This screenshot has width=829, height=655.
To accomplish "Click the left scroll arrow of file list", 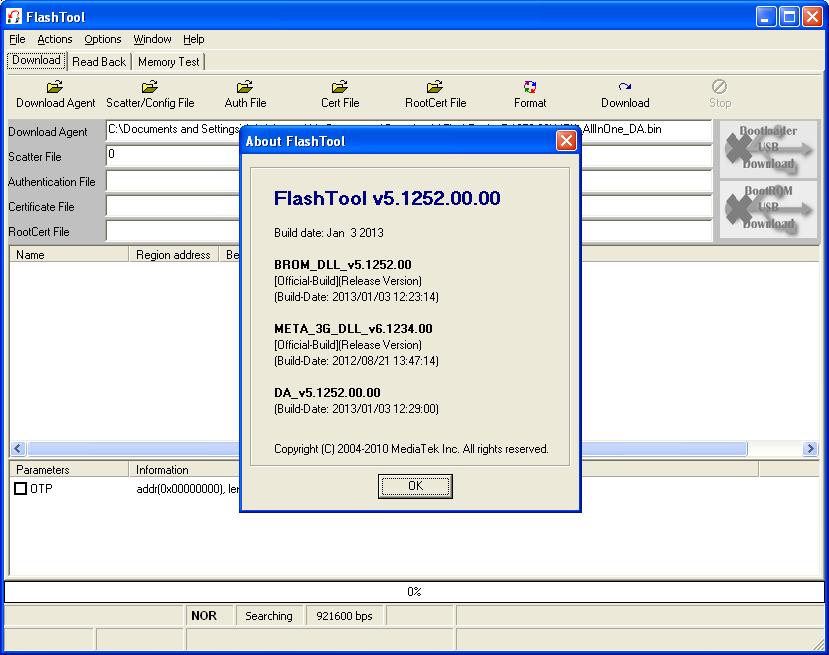I will coord(17,449).
